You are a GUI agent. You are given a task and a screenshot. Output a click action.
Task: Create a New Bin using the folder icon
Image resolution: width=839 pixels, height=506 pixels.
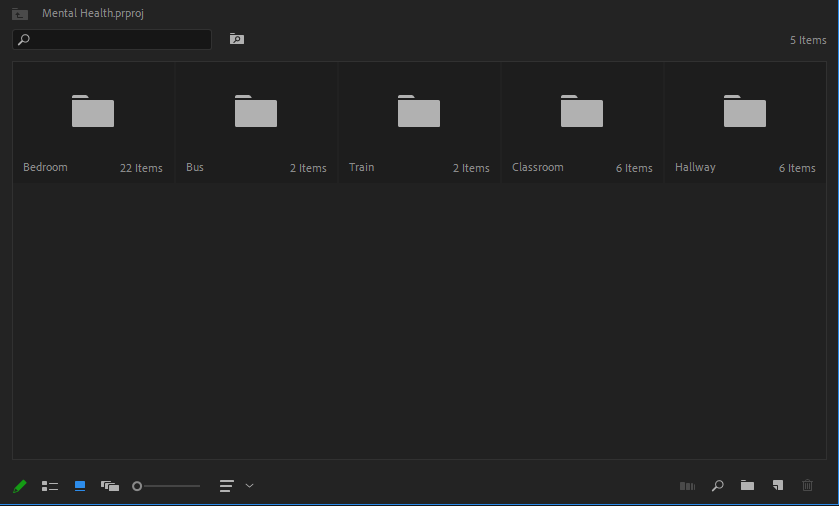(748, 485)
